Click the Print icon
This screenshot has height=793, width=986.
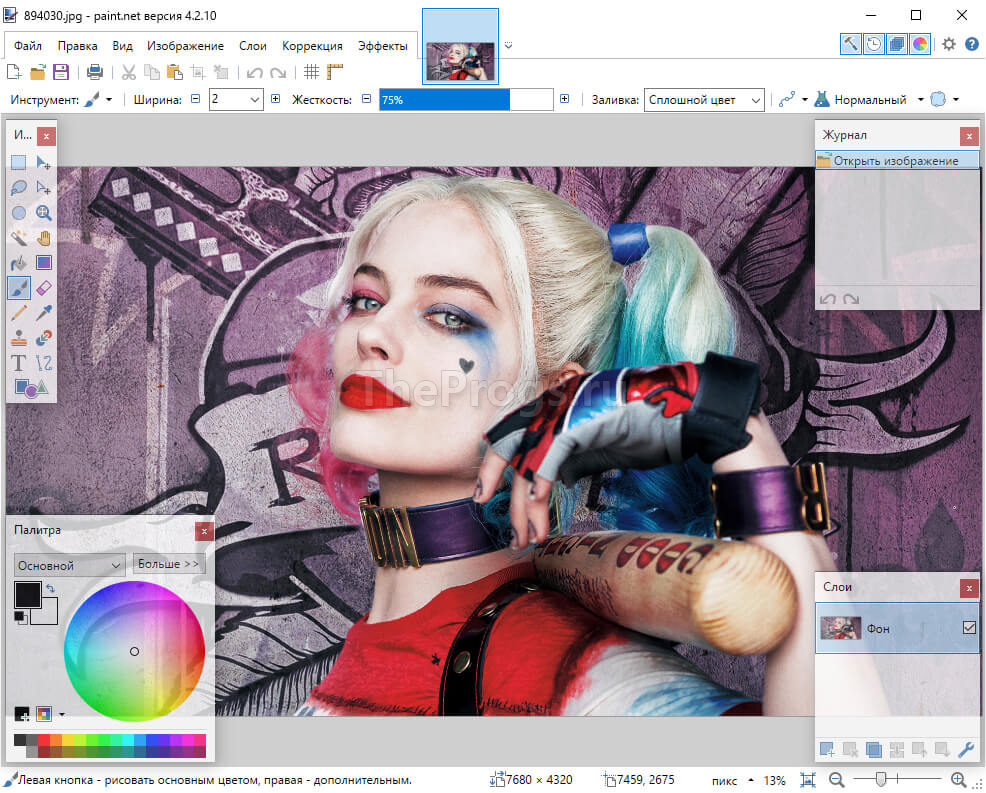tap(94, 72)
